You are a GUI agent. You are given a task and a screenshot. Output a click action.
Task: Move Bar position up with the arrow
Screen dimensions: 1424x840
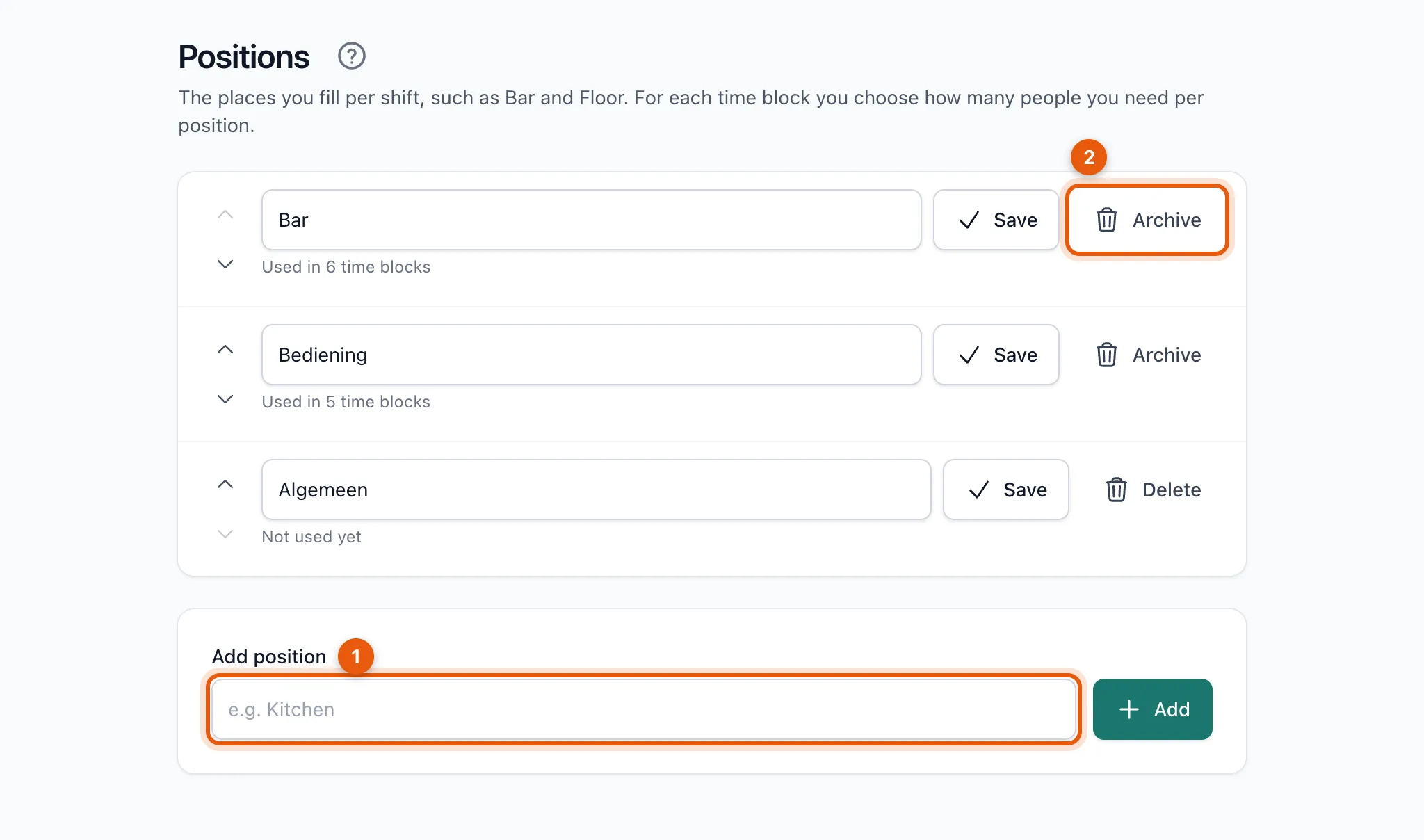tap(225, 214)
